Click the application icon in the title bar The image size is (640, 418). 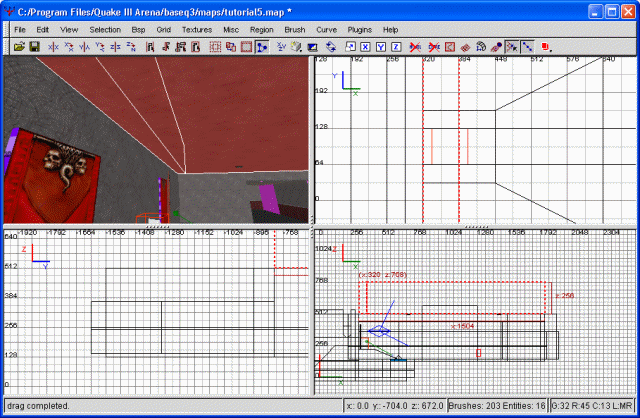pos(9,12)
